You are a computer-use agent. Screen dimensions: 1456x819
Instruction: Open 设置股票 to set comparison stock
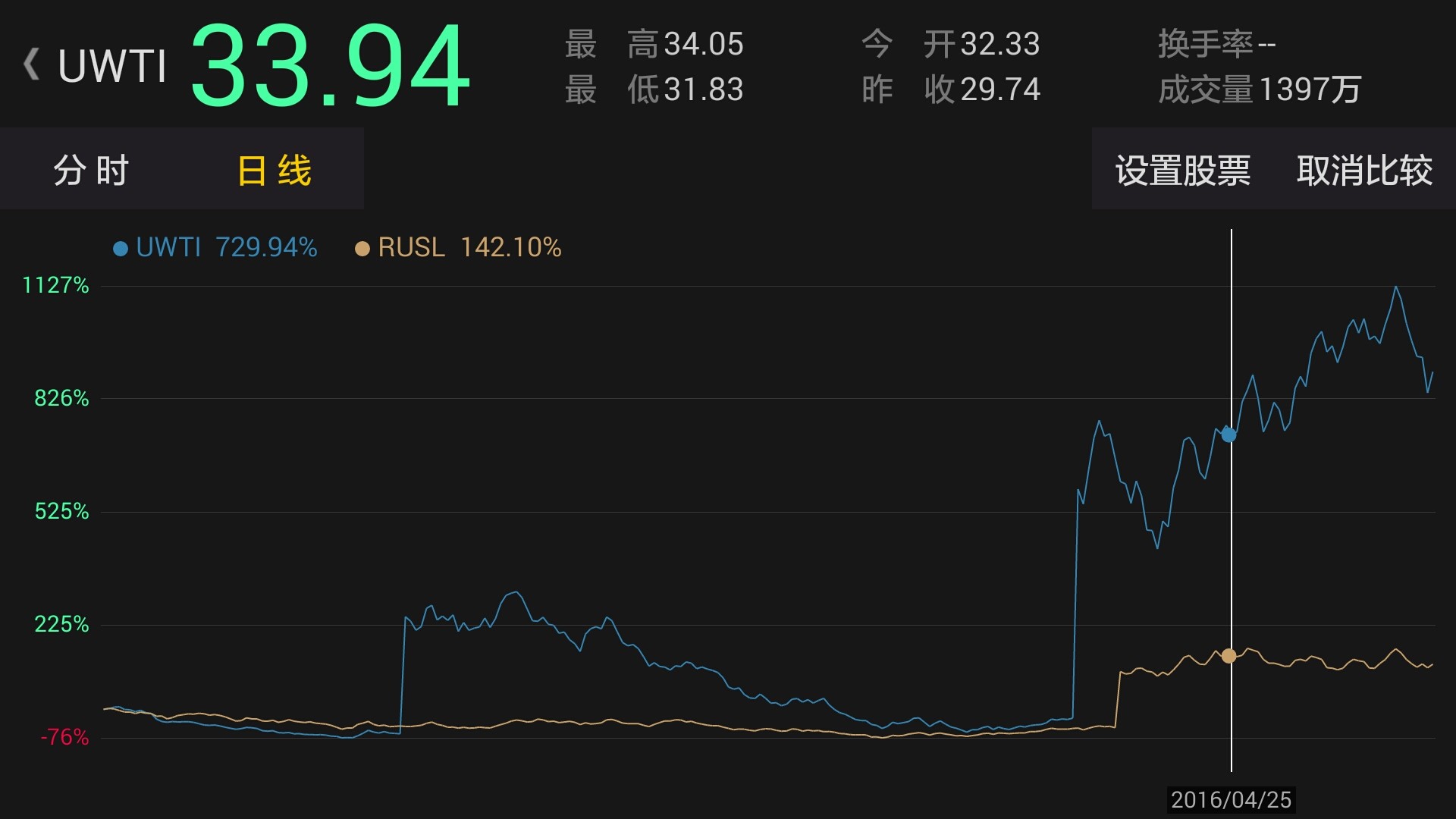click(1182, 170)
